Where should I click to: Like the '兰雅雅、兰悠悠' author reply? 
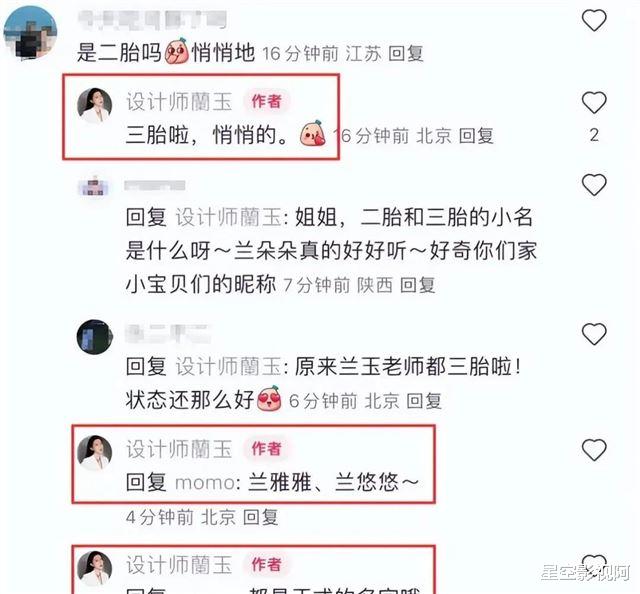tap(594, 450)
